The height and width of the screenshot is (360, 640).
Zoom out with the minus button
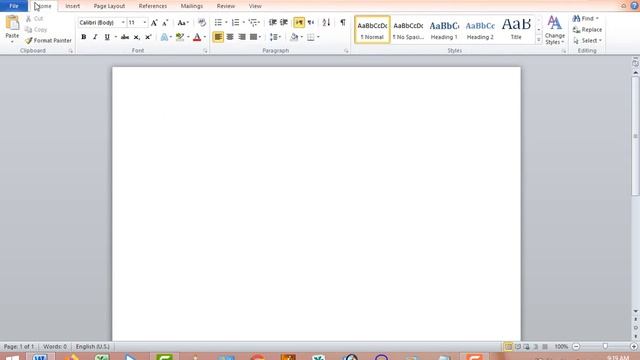click(x=576, y=347)
